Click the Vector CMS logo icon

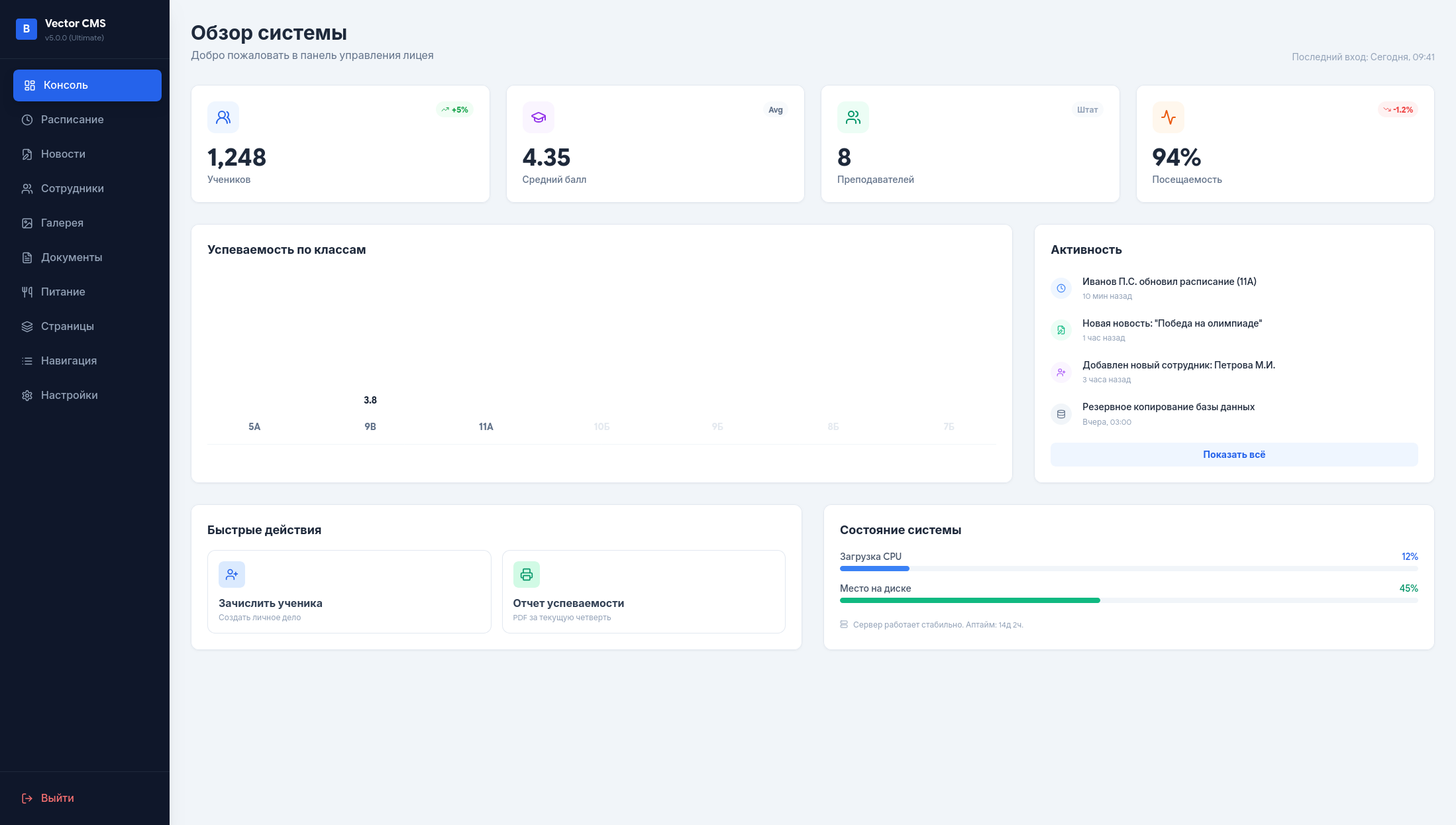26,29
